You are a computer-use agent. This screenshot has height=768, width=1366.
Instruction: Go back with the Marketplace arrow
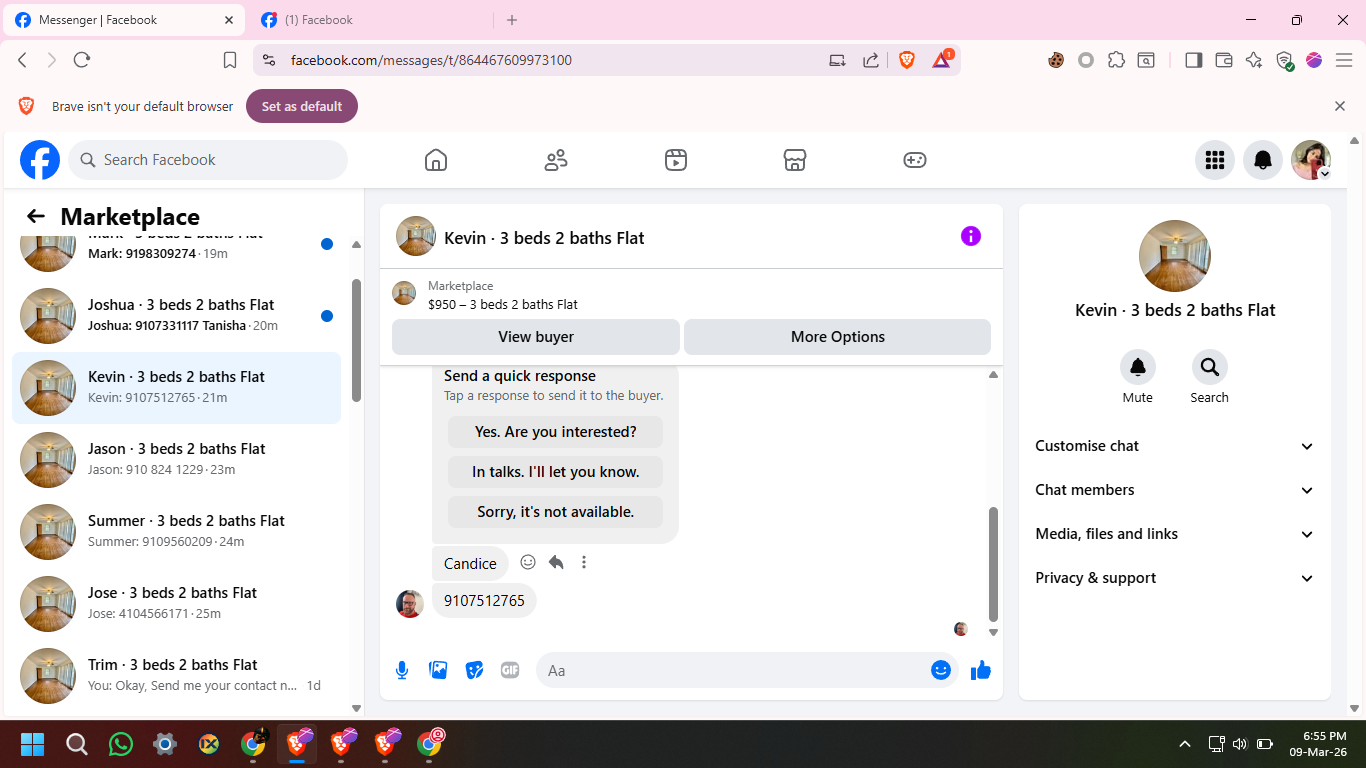[x=36, y=216]
